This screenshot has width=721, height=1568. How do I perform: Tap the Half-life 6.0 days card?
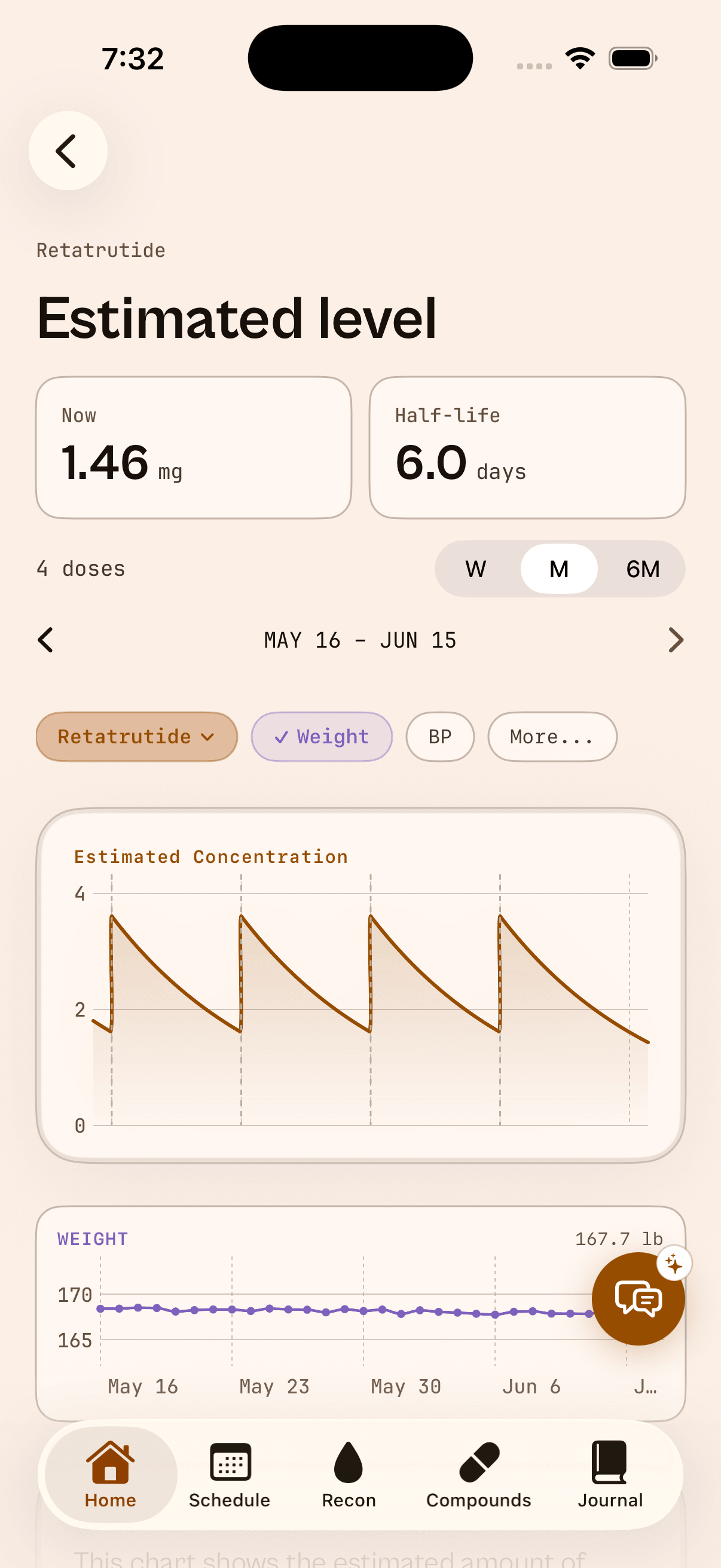pos(527,447)
